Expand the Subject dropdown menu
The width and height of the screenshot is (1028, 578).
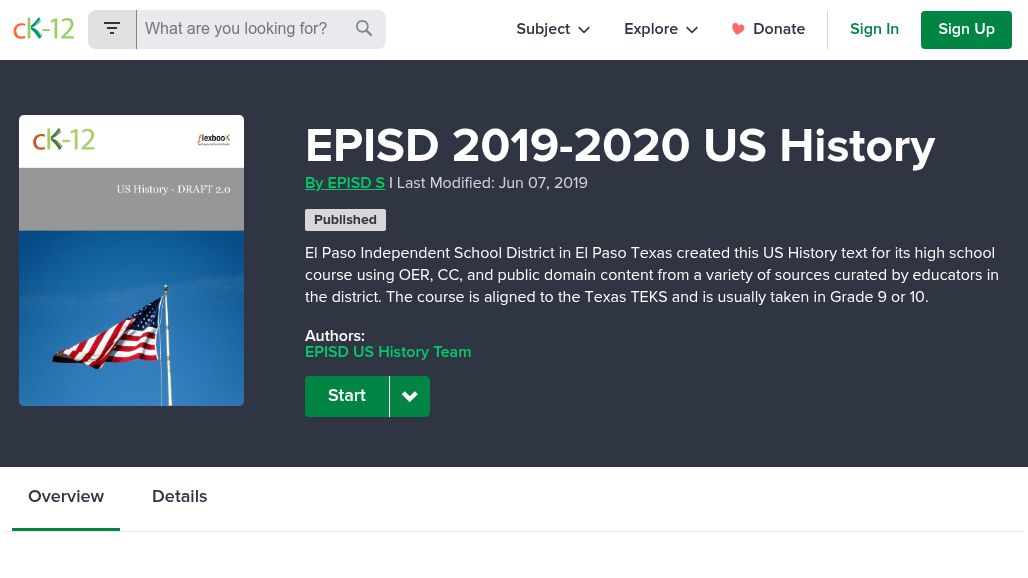[x=553, y=29]
